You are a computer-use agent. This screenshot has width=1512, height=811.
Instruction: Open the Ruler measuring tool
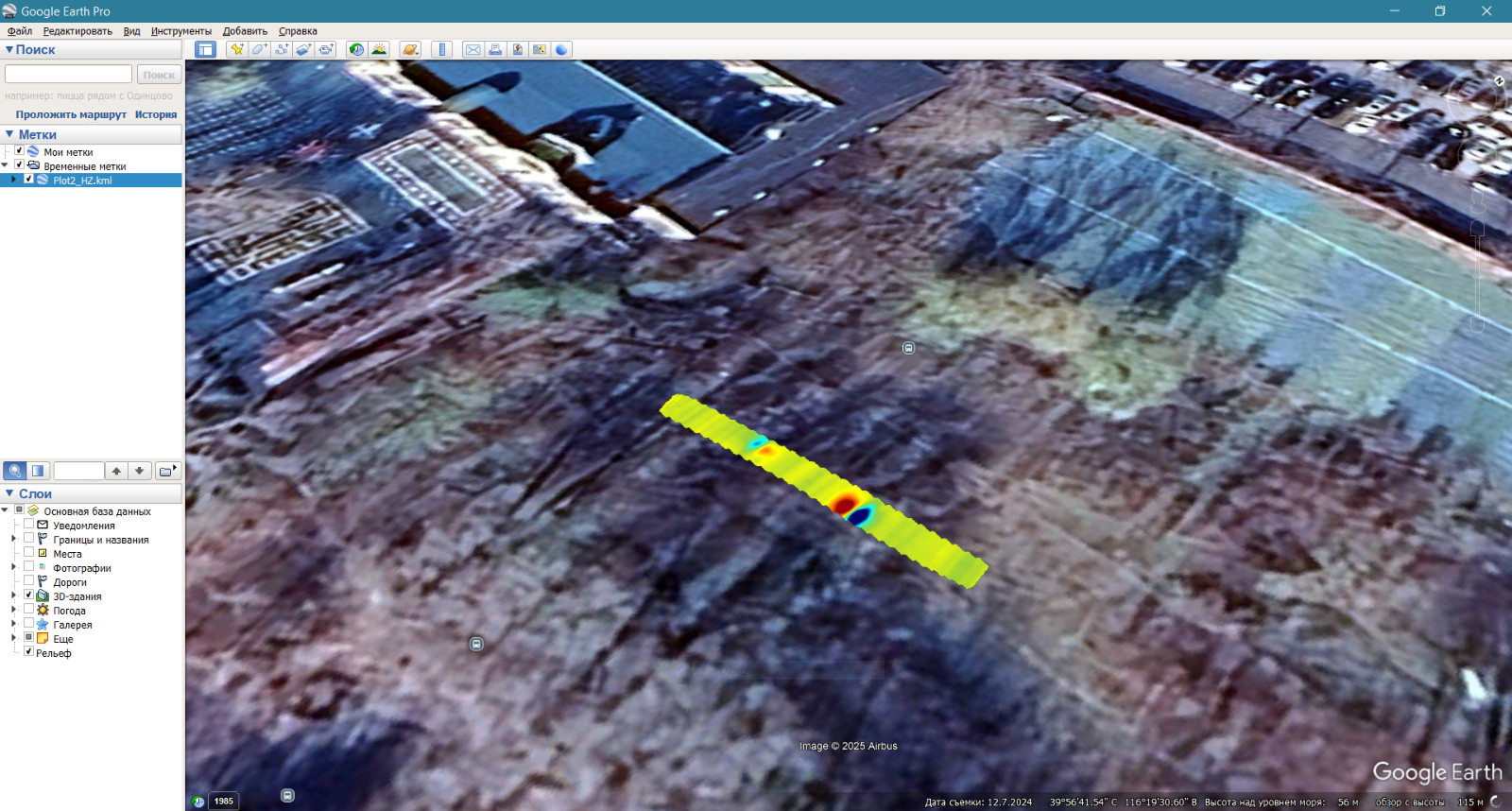[x=441, y=49]
